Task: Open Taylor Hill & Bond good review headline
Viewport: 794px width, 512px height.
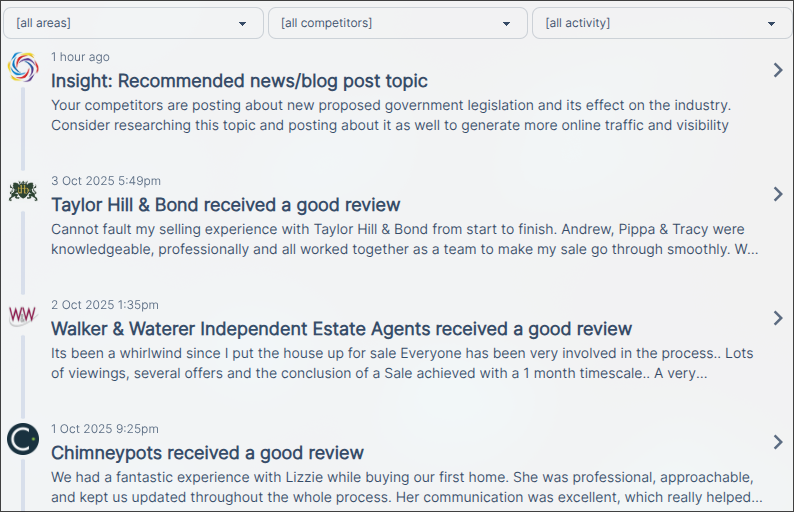Action: coord(225,205)
